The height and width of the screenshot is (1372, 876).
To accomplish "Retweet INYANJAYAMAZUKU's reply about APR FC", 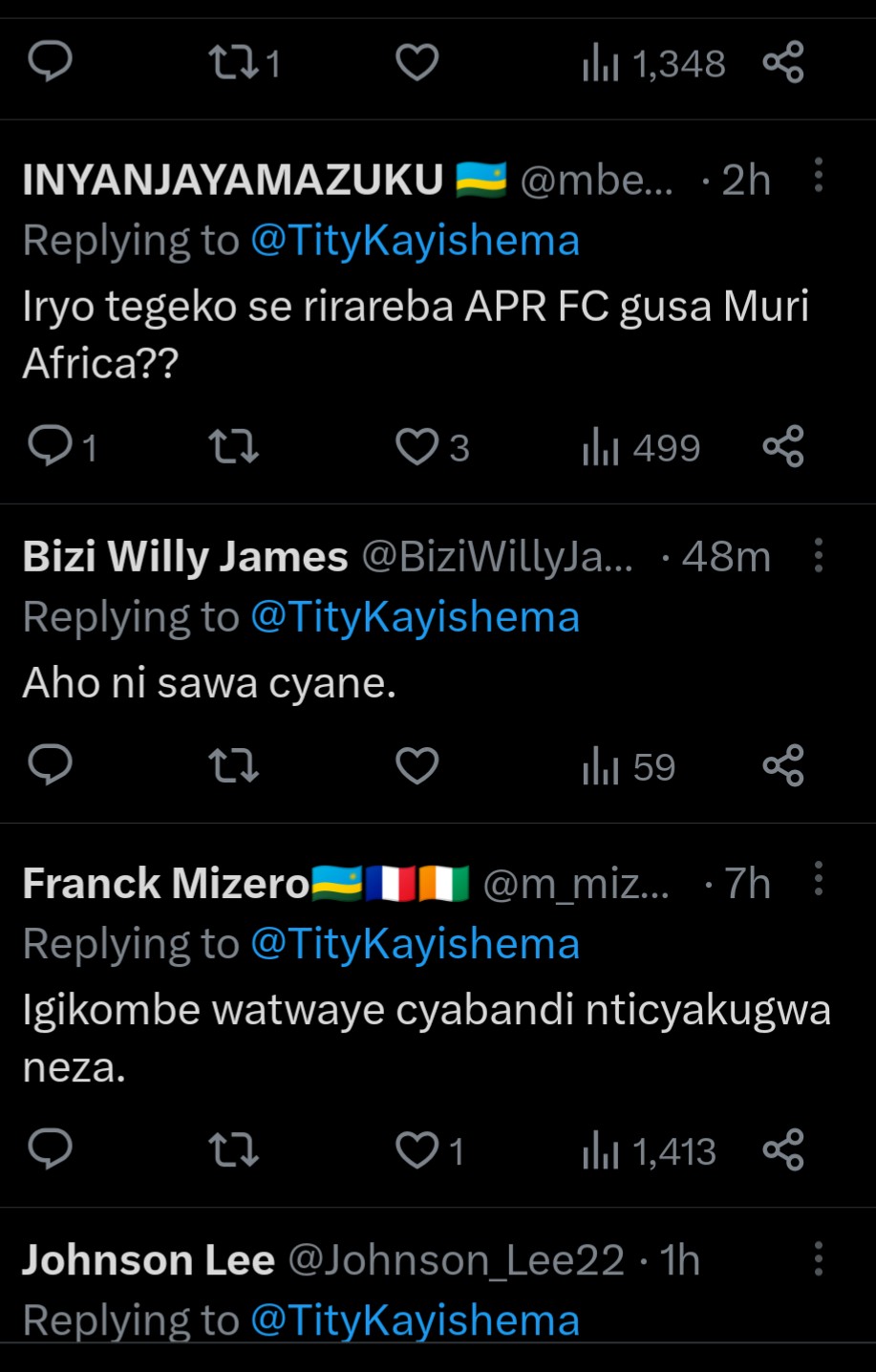I will pyautogui.click(x=233, y=446).
